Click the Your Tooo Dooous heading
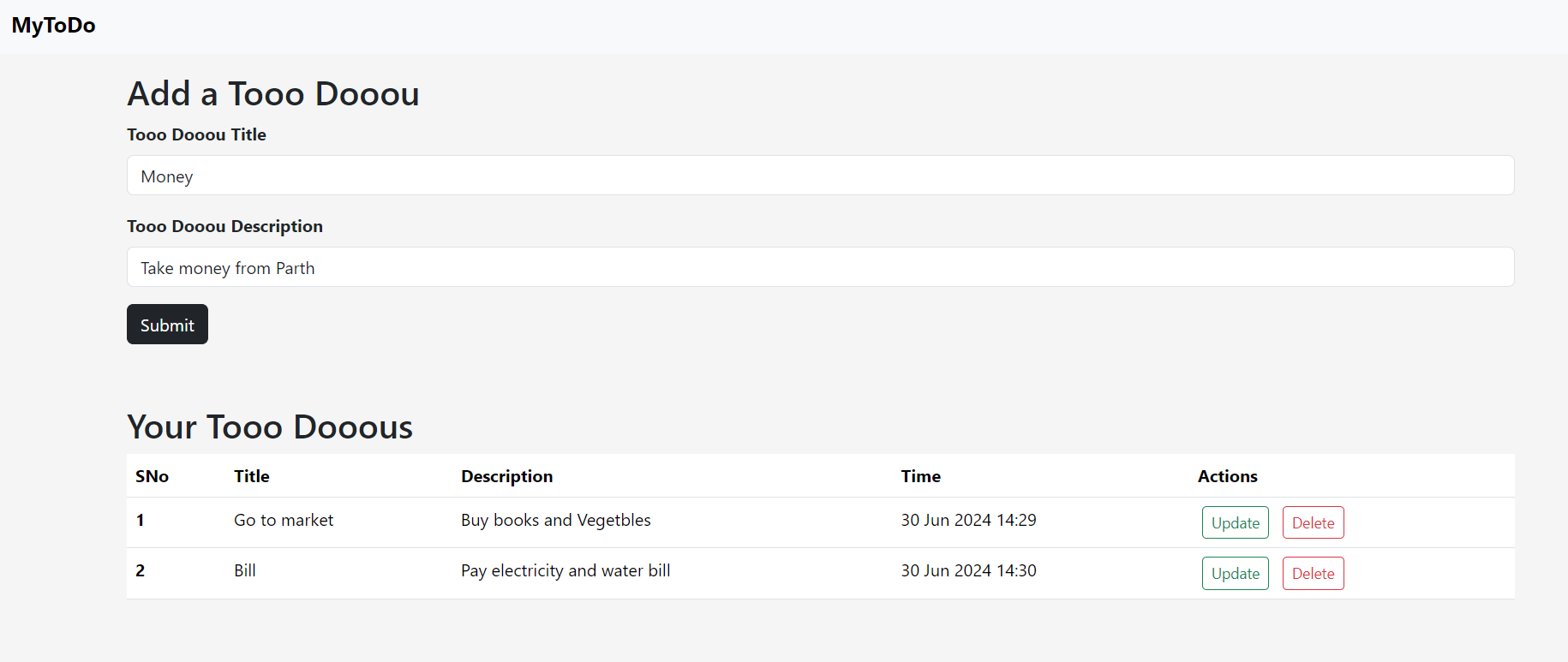The image size is (1568, 662). [270, 426]
